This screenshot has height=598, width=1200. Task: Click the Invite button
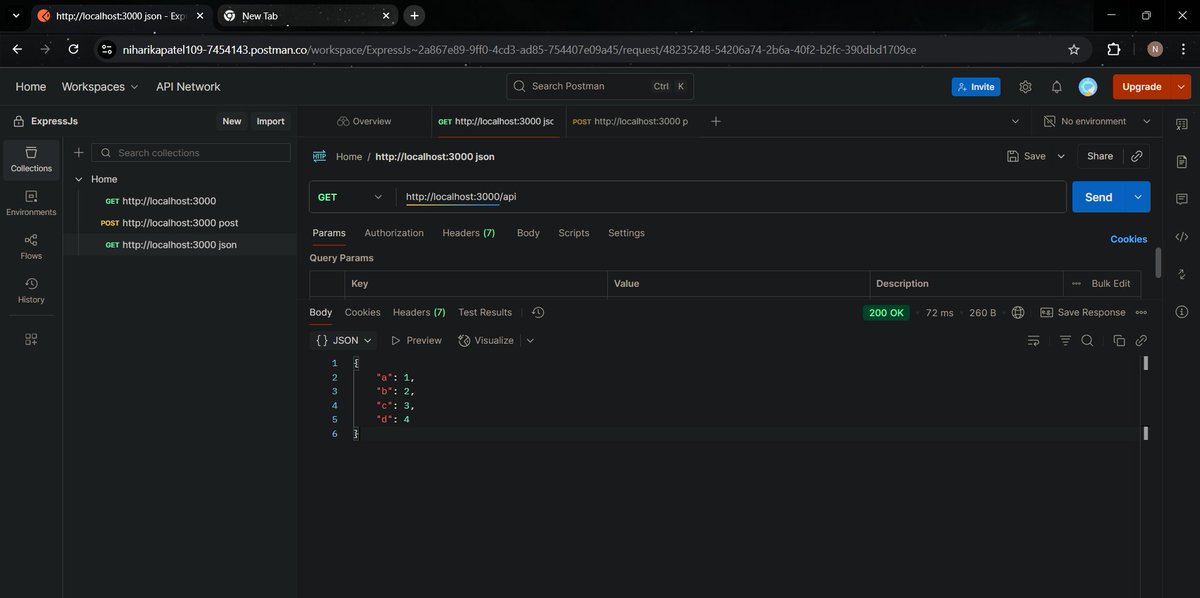click(x=976, y=87)
